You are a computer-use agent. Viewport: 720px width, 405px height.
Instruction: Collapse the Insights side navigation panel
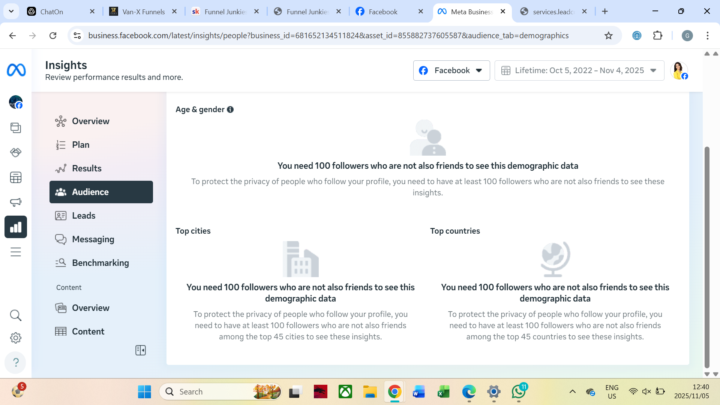tap(141, 350)
